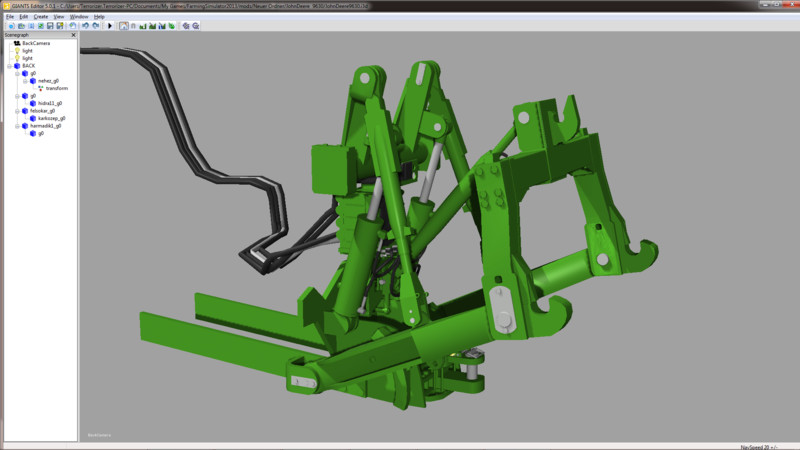
Task: Redo the action via toolbar arrow
Action: tap(95, 26)
